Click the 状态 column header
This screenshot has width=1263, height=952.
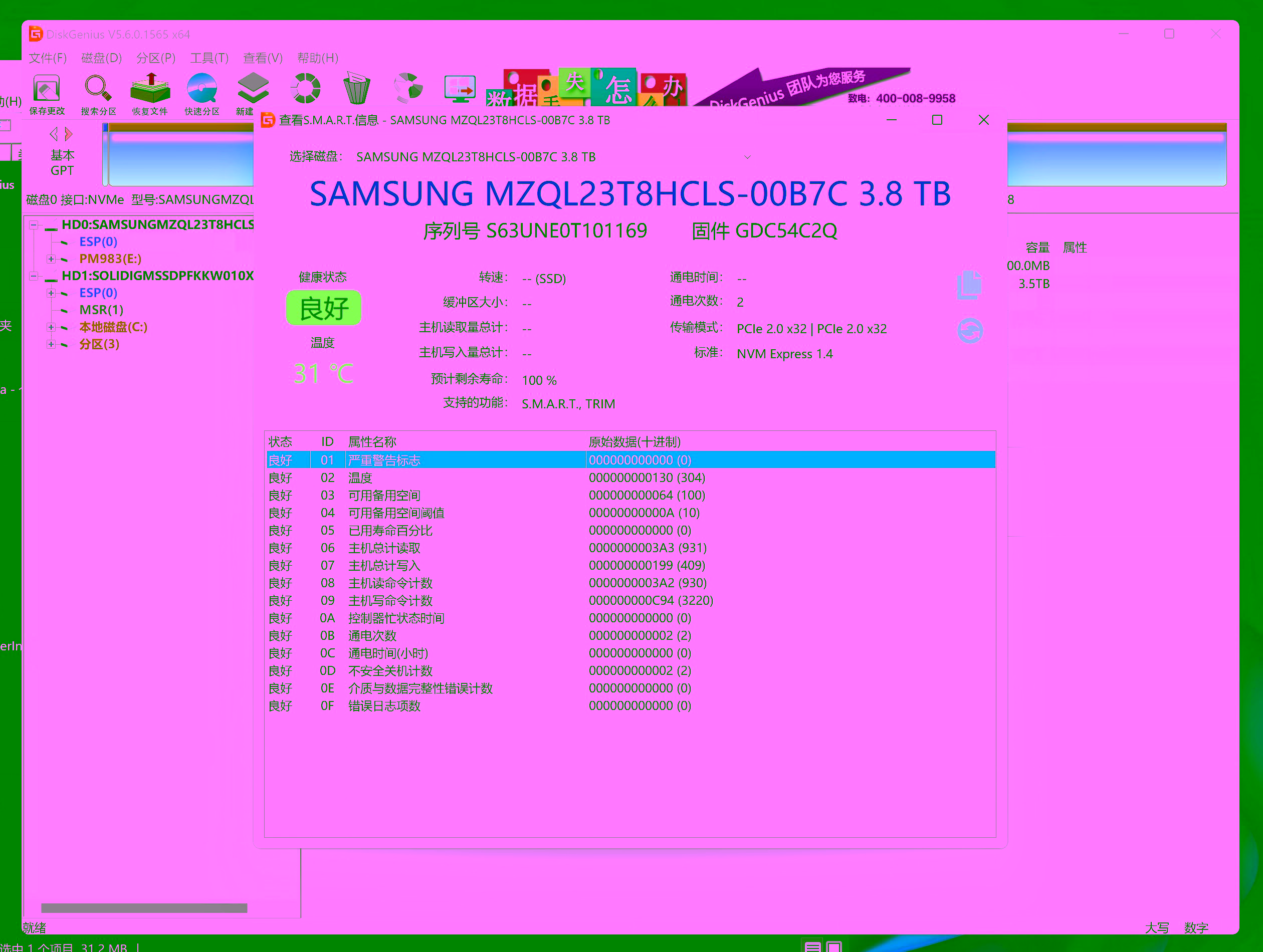click(280, 442)
